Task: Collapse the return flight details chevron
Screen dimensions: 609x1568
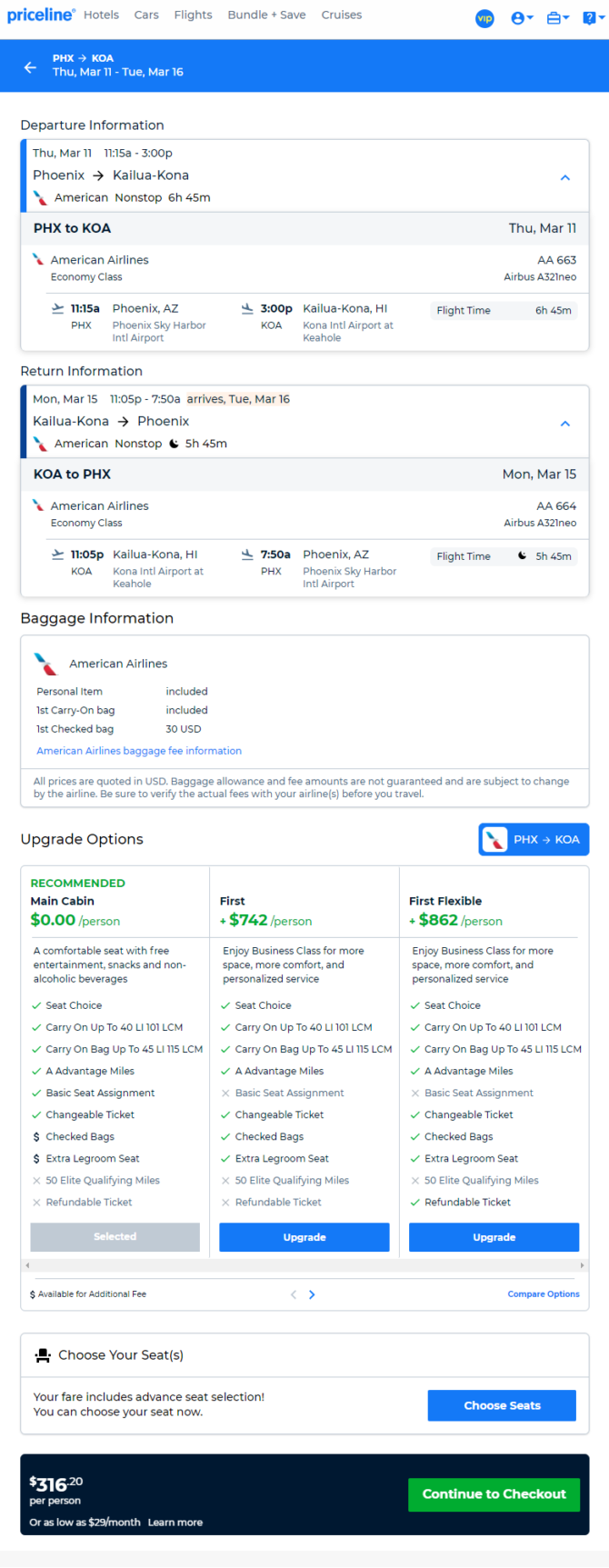Action: tap(565, 424)
